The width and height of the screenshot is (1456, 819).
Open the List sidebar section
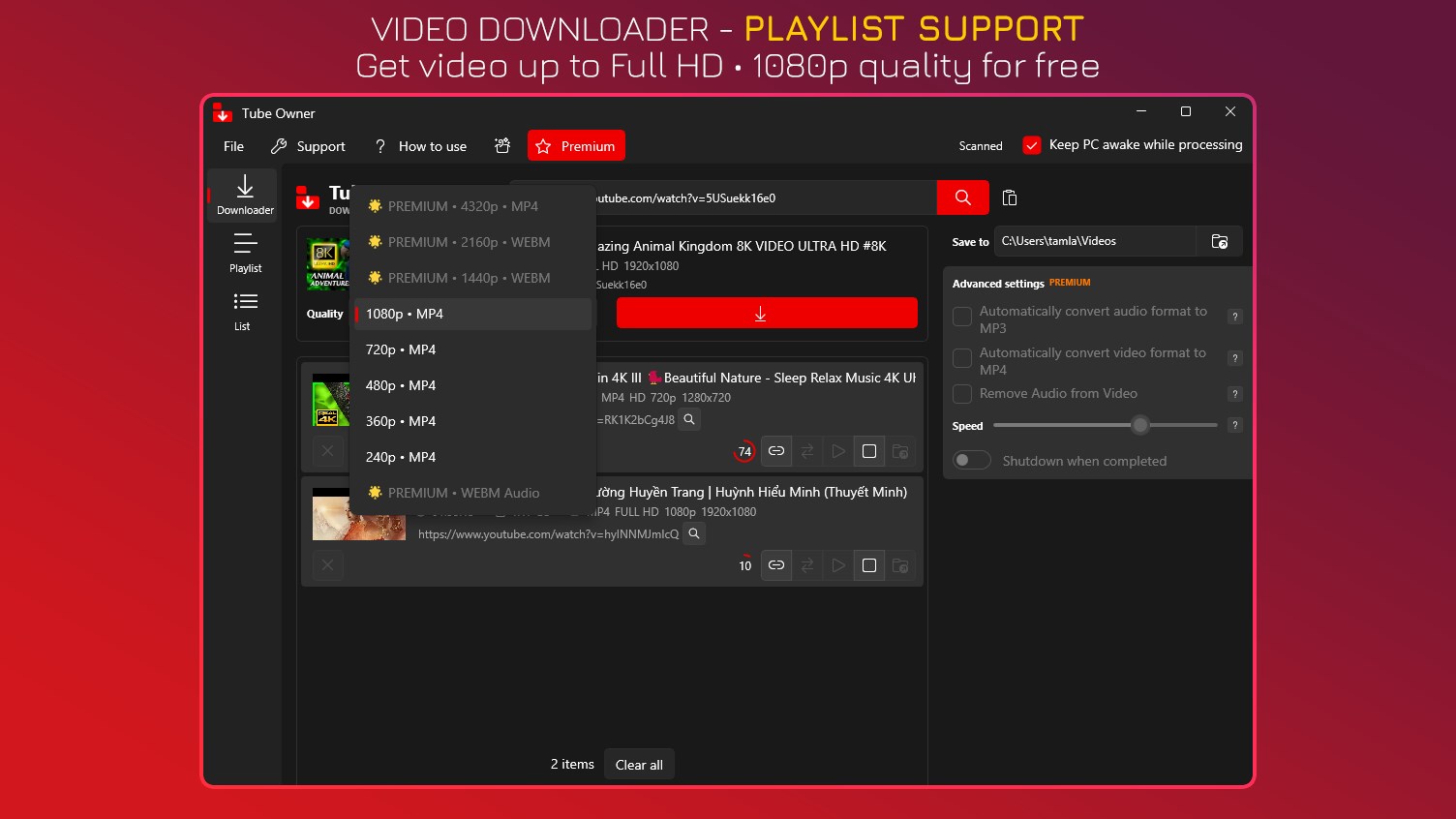click(x=245, y=312)
